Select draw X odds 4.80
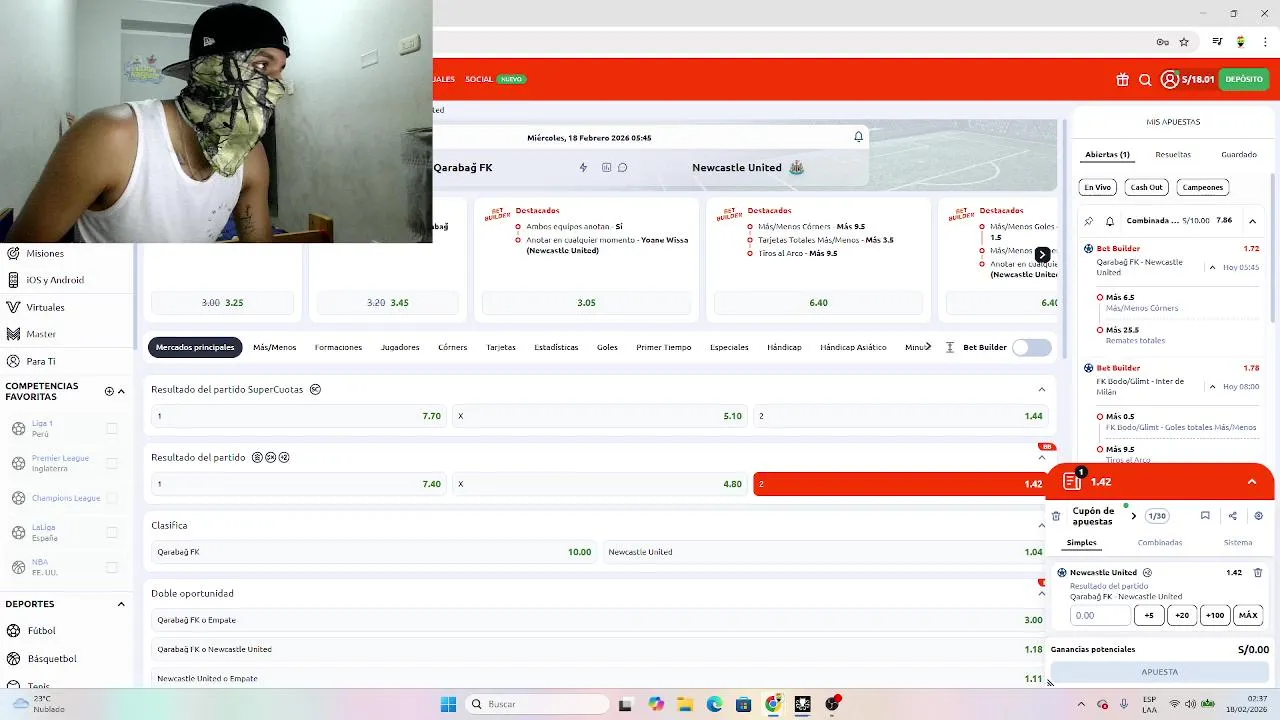1280x720 pixels. [600, 484]
